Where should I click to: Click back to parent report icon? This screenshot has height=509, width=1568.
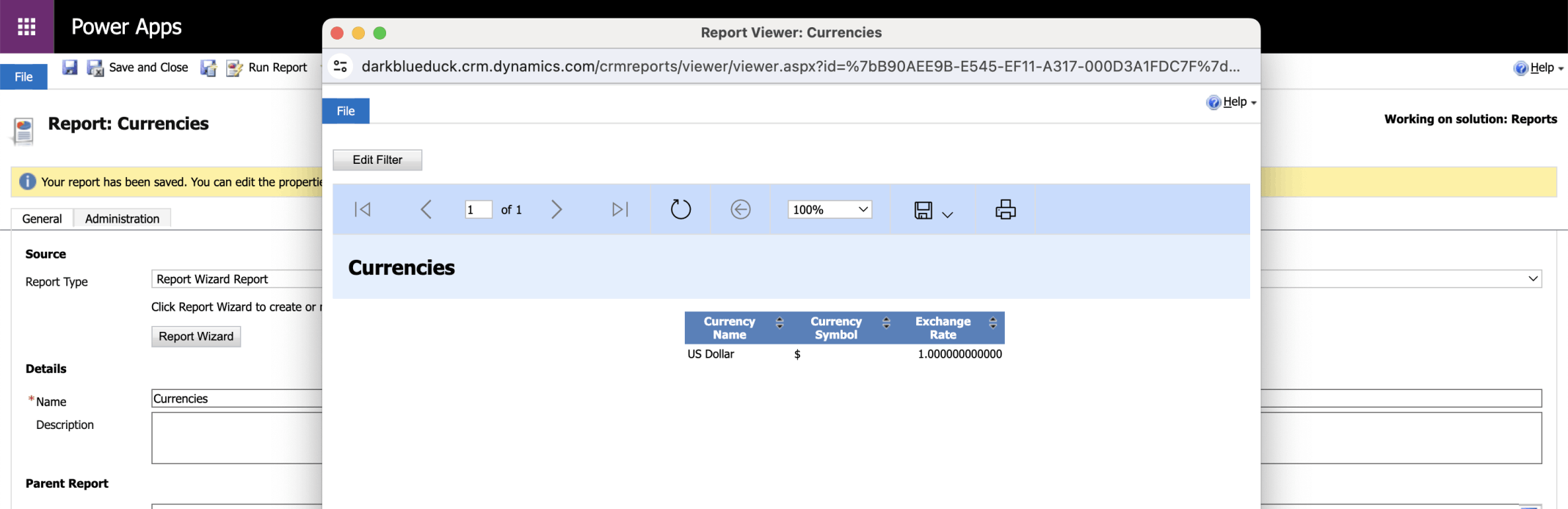pos(741,210)
